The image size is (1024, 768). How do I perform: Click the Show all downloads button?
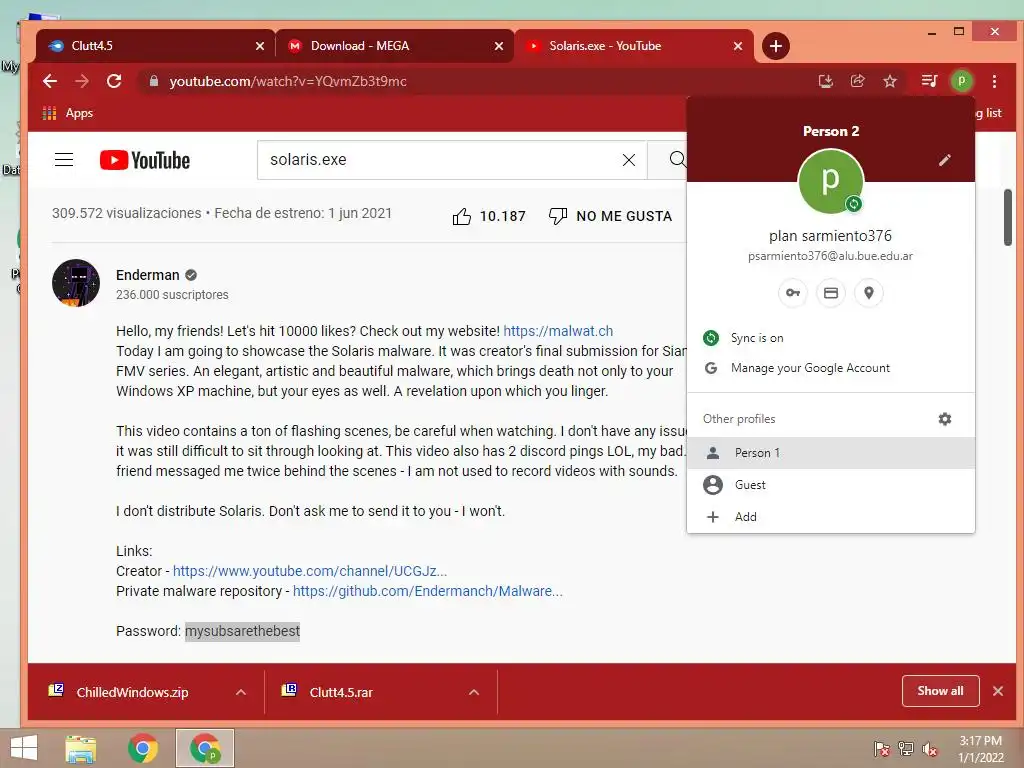[940, 691]
